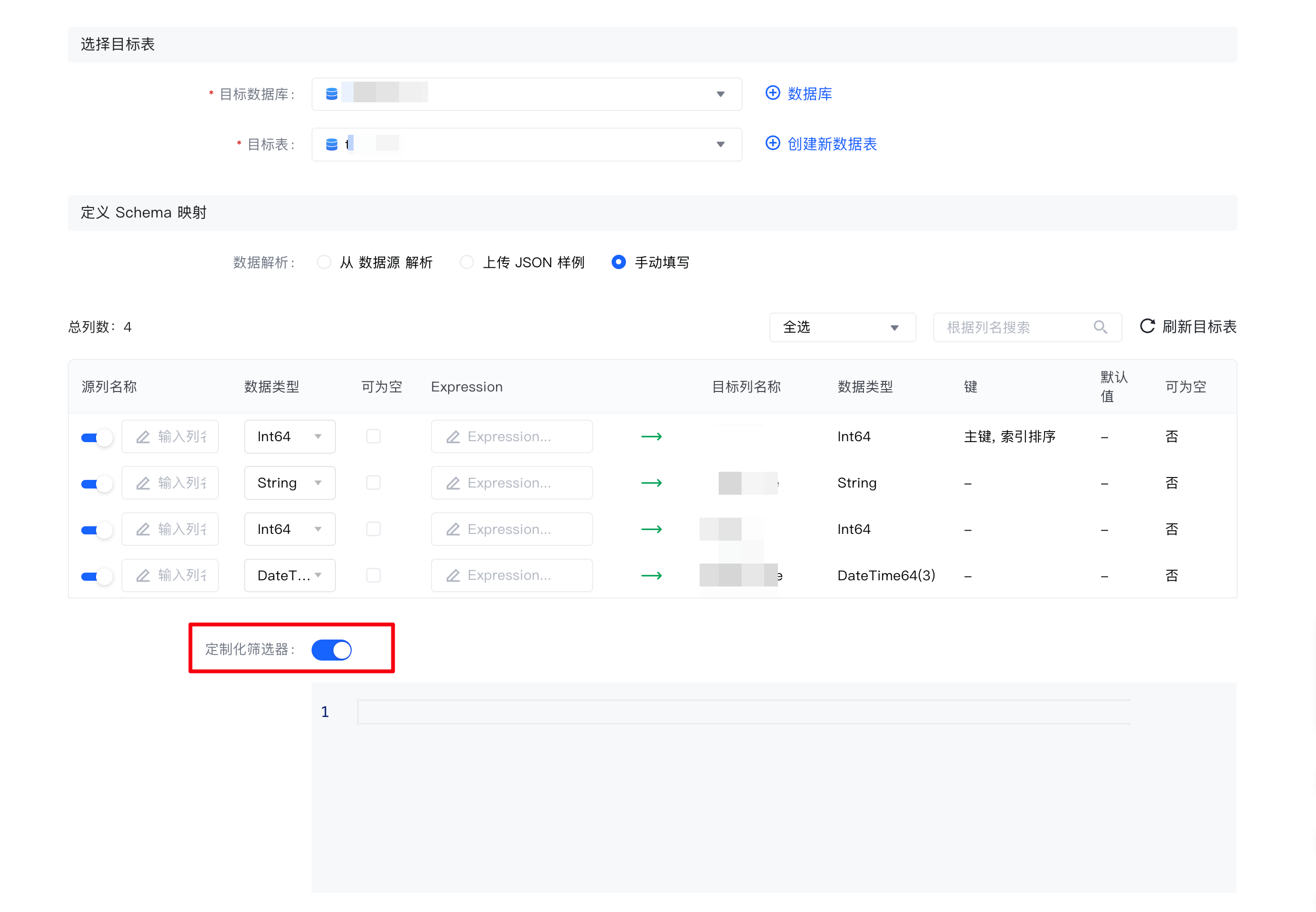The image size is (1316, 912).
Task: Click database icon in 目标数据库 field
Action: coord(331,94)
